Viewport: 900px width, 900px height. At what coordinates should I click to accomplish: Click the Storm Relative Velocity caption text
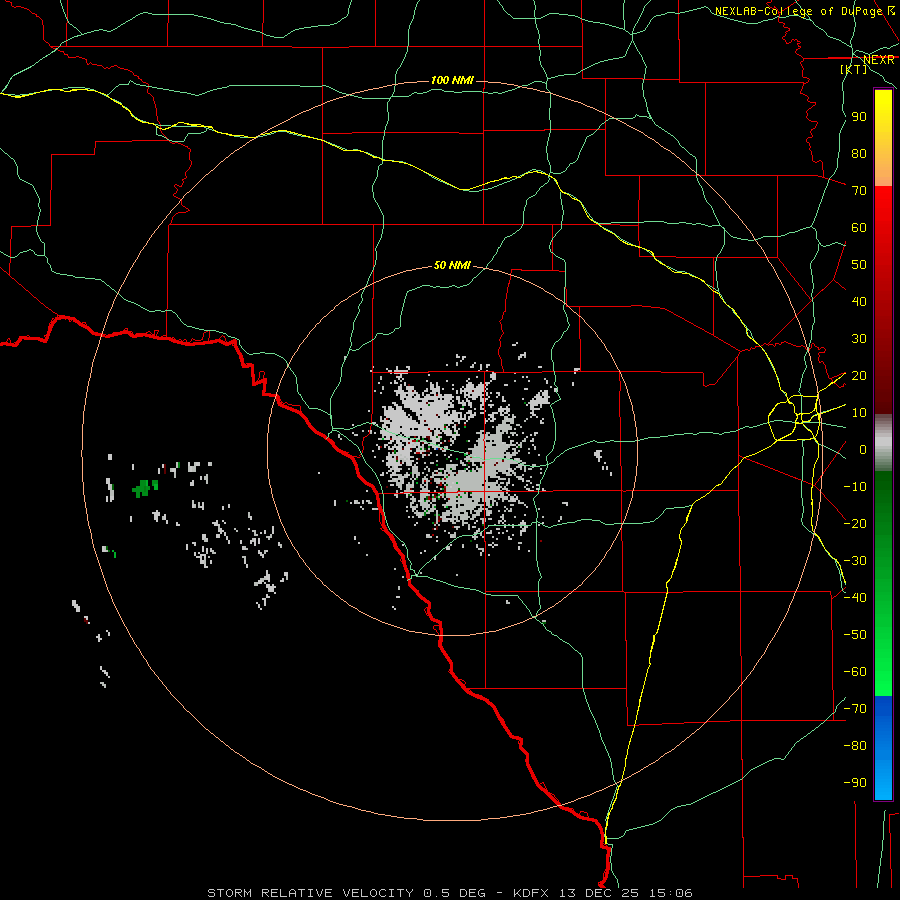coord(449,893)
